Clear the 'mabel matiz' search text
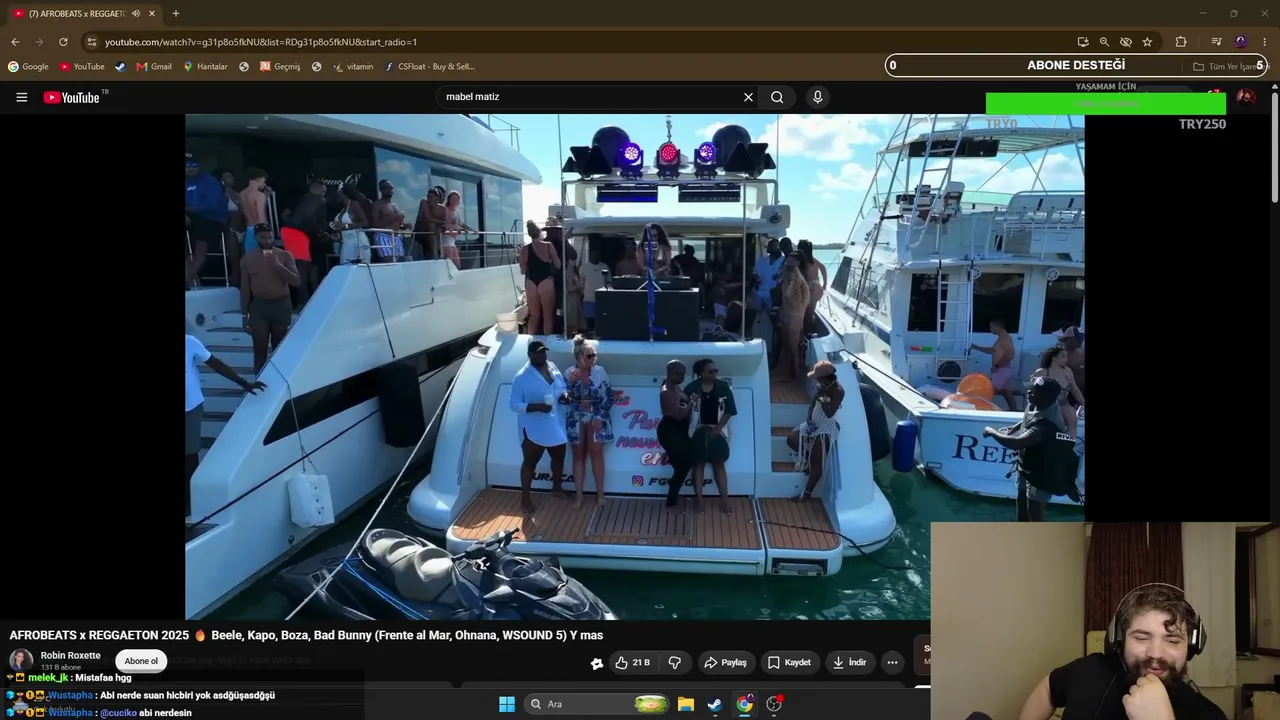The width and height of the screenshot is (1280, 720). pyautogui.click(x=748, y=97)
